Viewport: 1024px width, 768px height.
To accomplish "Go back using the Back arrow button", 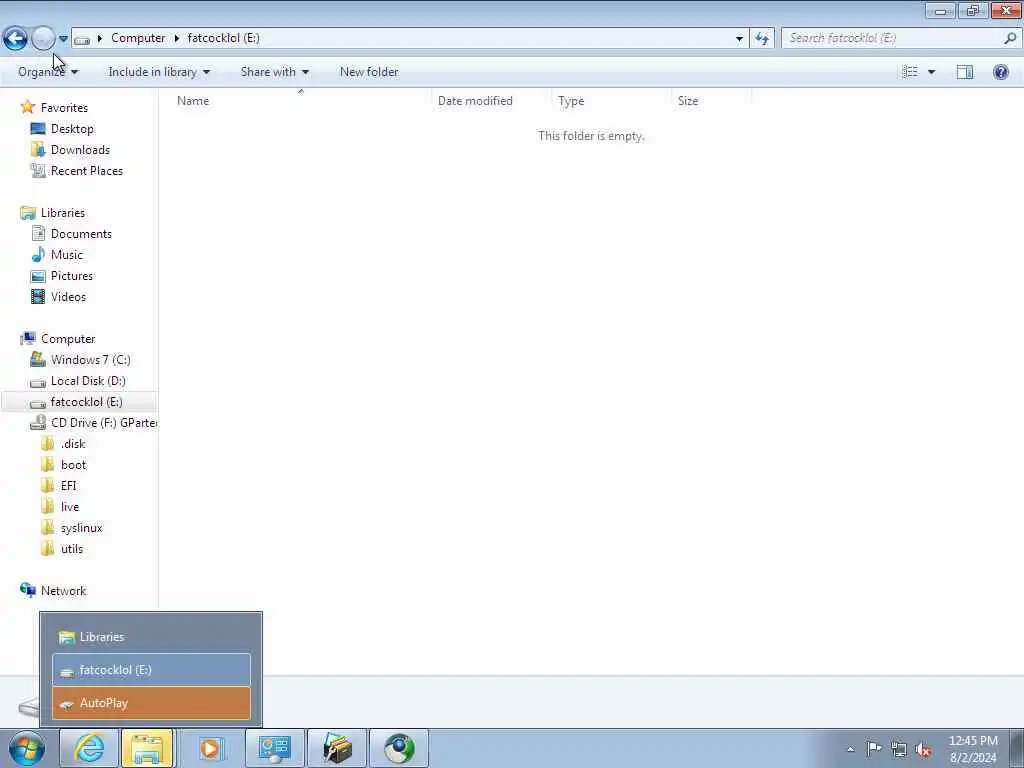I will [15, 39].
